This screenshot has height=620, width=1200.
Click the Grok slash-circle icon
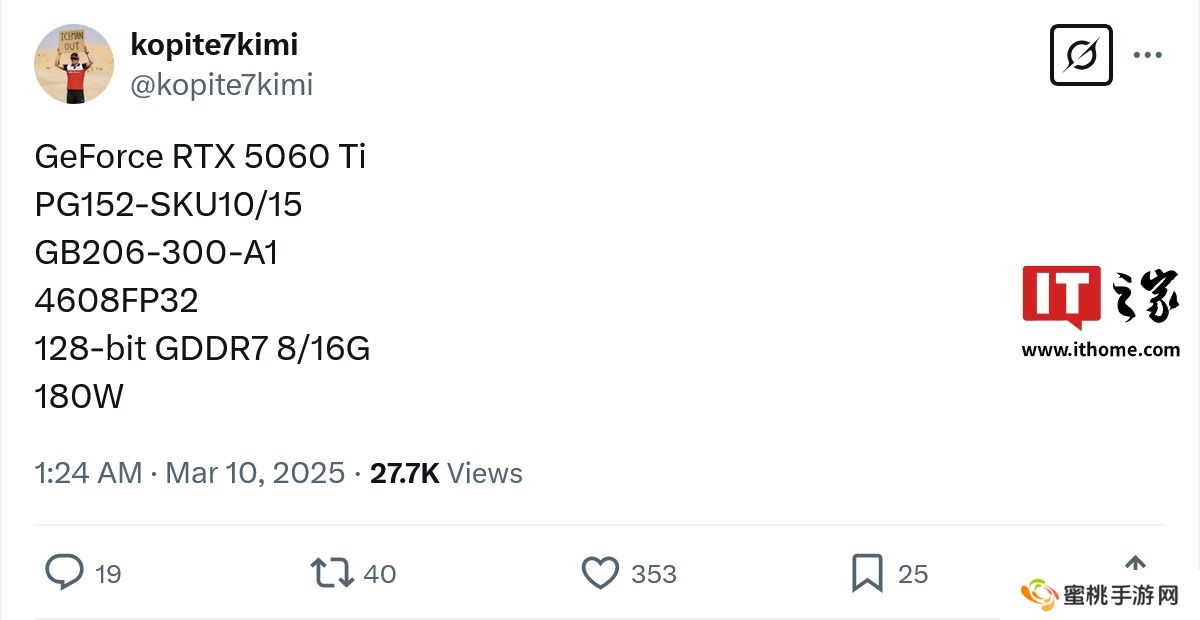coord(1081,55)
